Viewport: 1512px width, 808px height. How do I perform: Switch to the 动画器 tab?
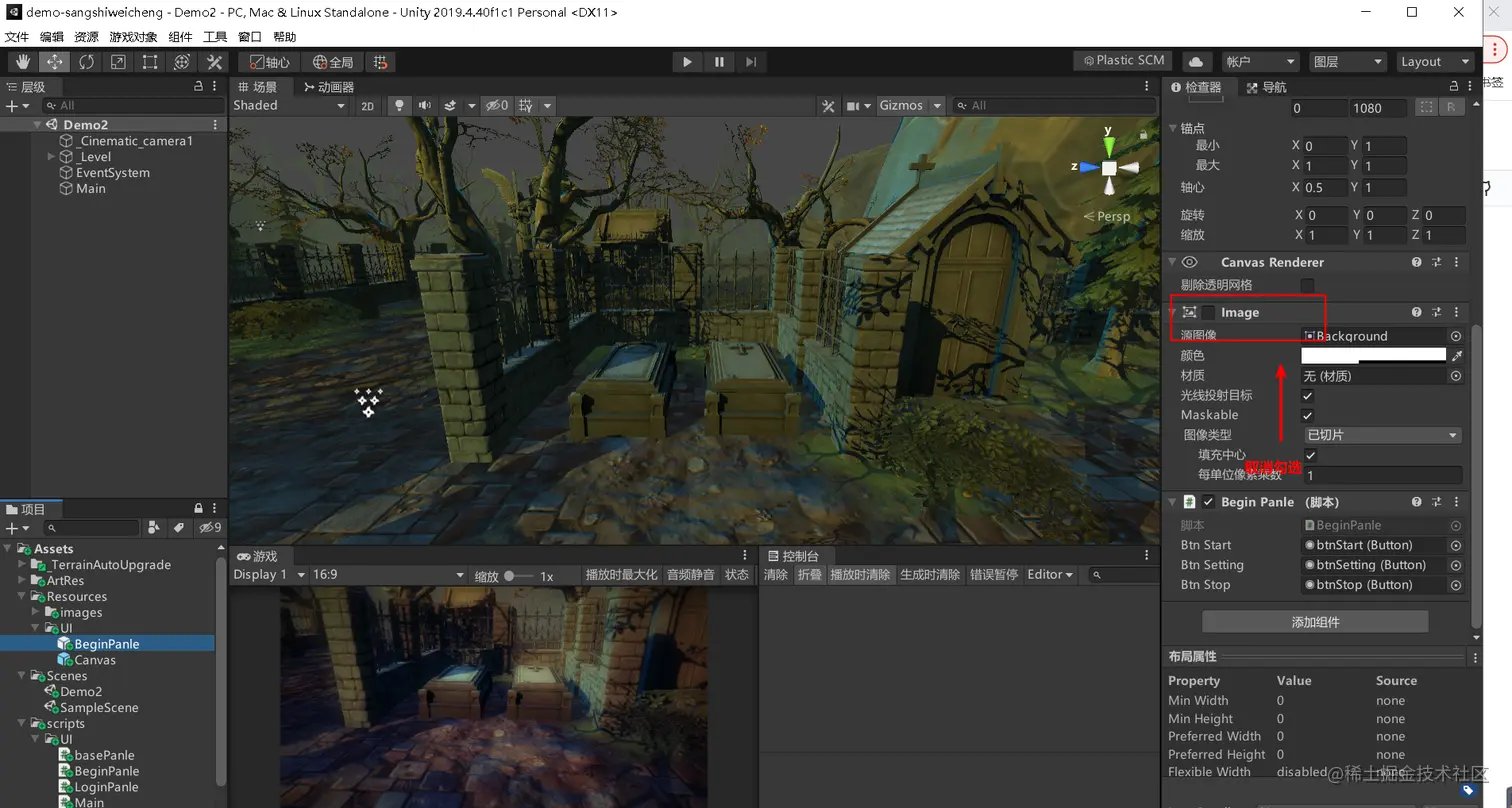[x=329, y=87]
